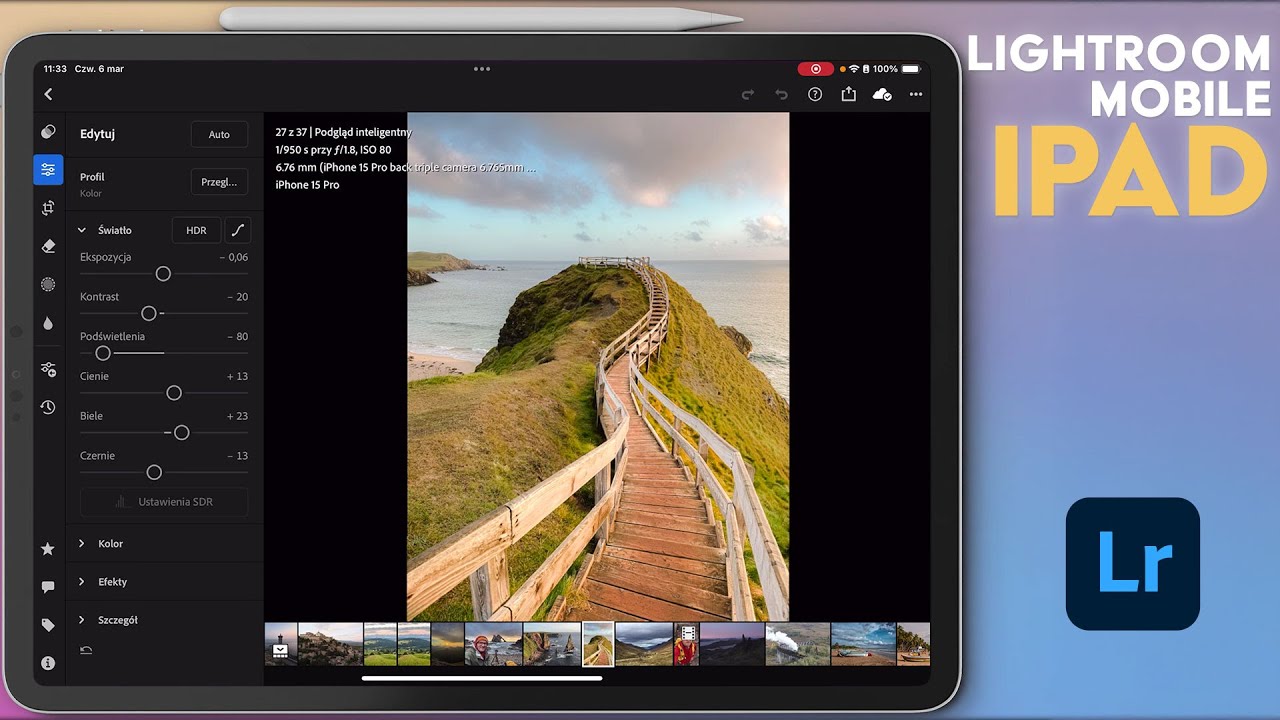The image size is (1280, 720).
Task: Tap the Share export icon
Action: click(849, 93)
